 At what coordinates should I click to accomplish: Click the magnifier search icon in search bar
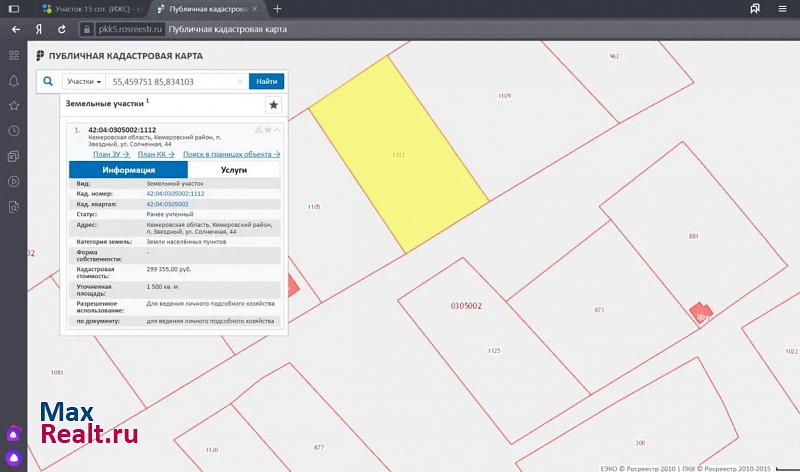point(47,81)
